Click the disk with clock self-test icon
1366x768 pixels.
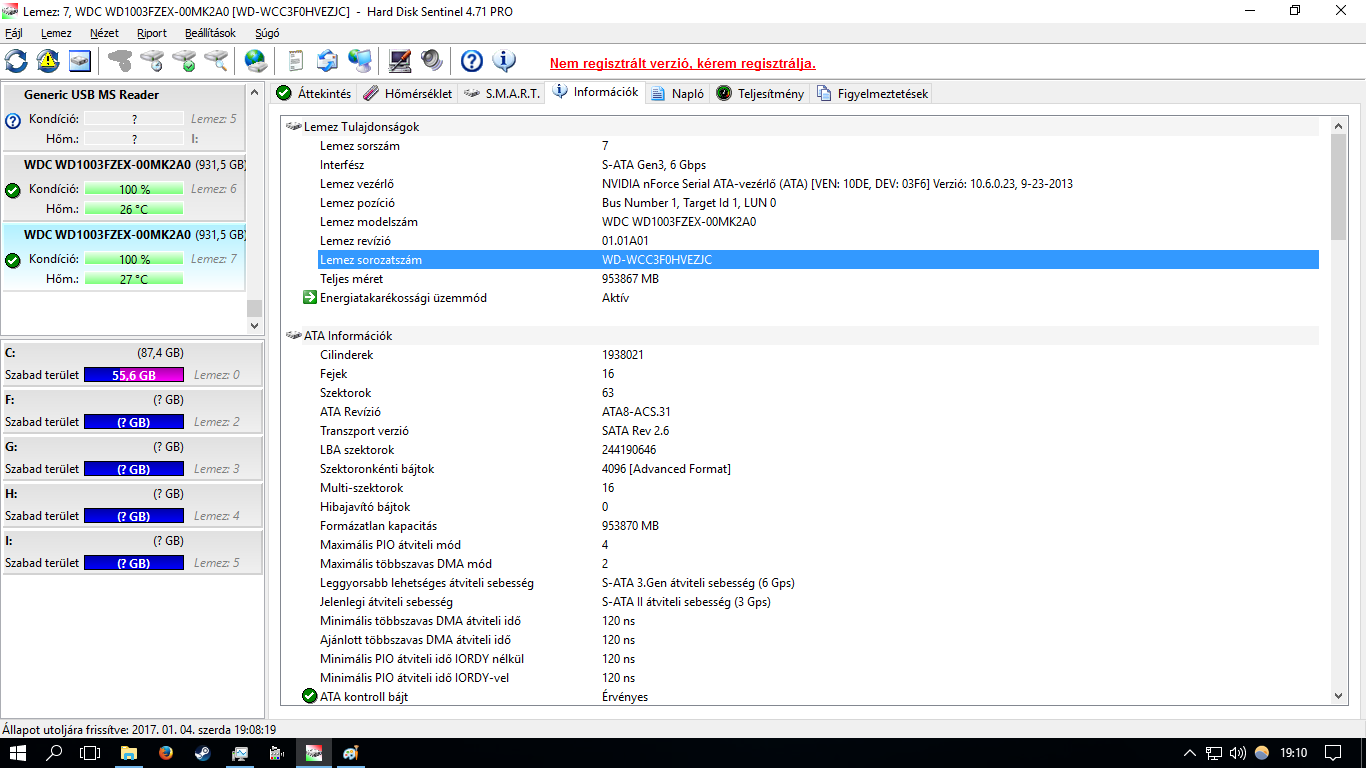pos(152,60)
